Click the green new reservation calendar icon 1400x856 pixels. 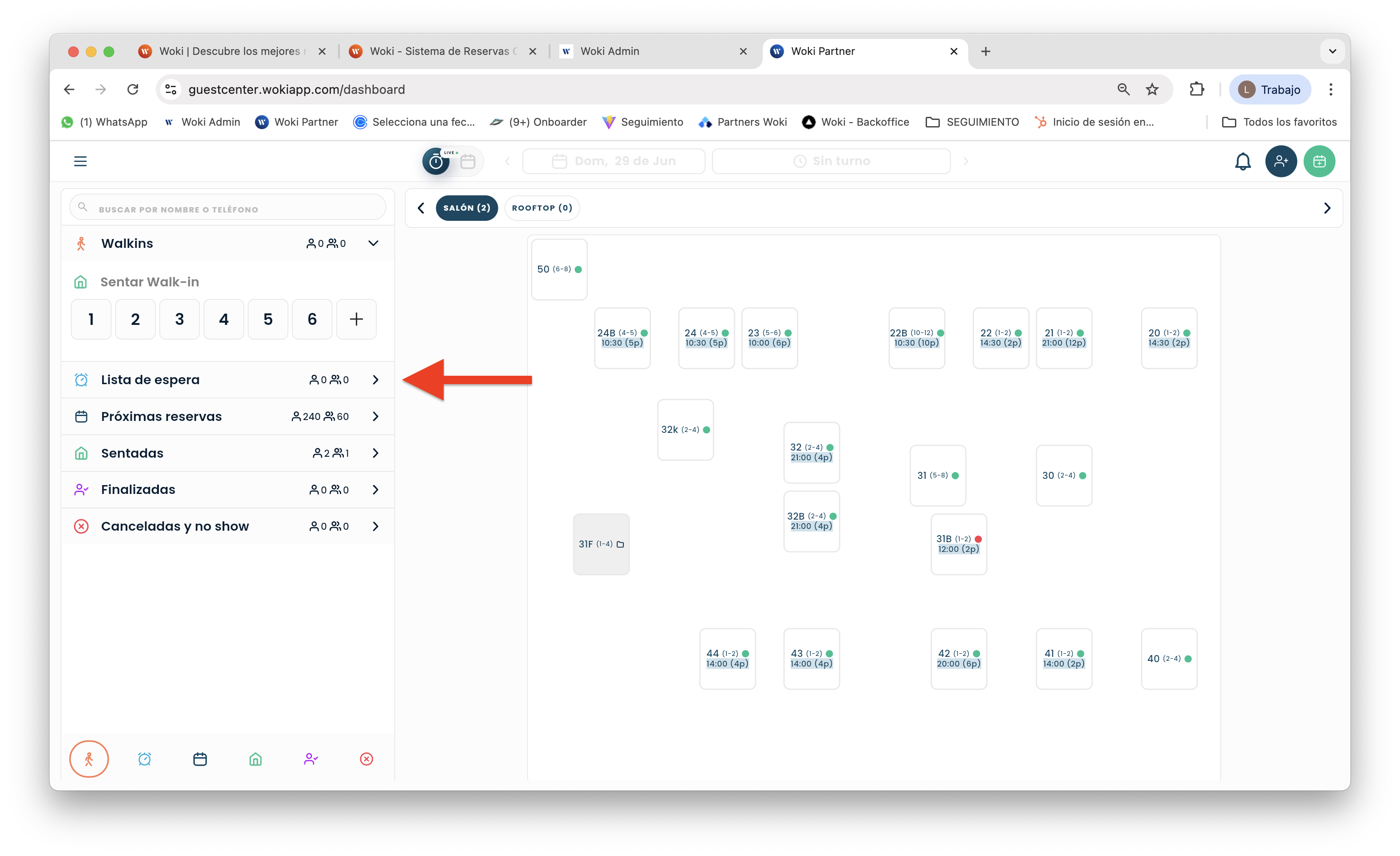tap(1319, 162)
